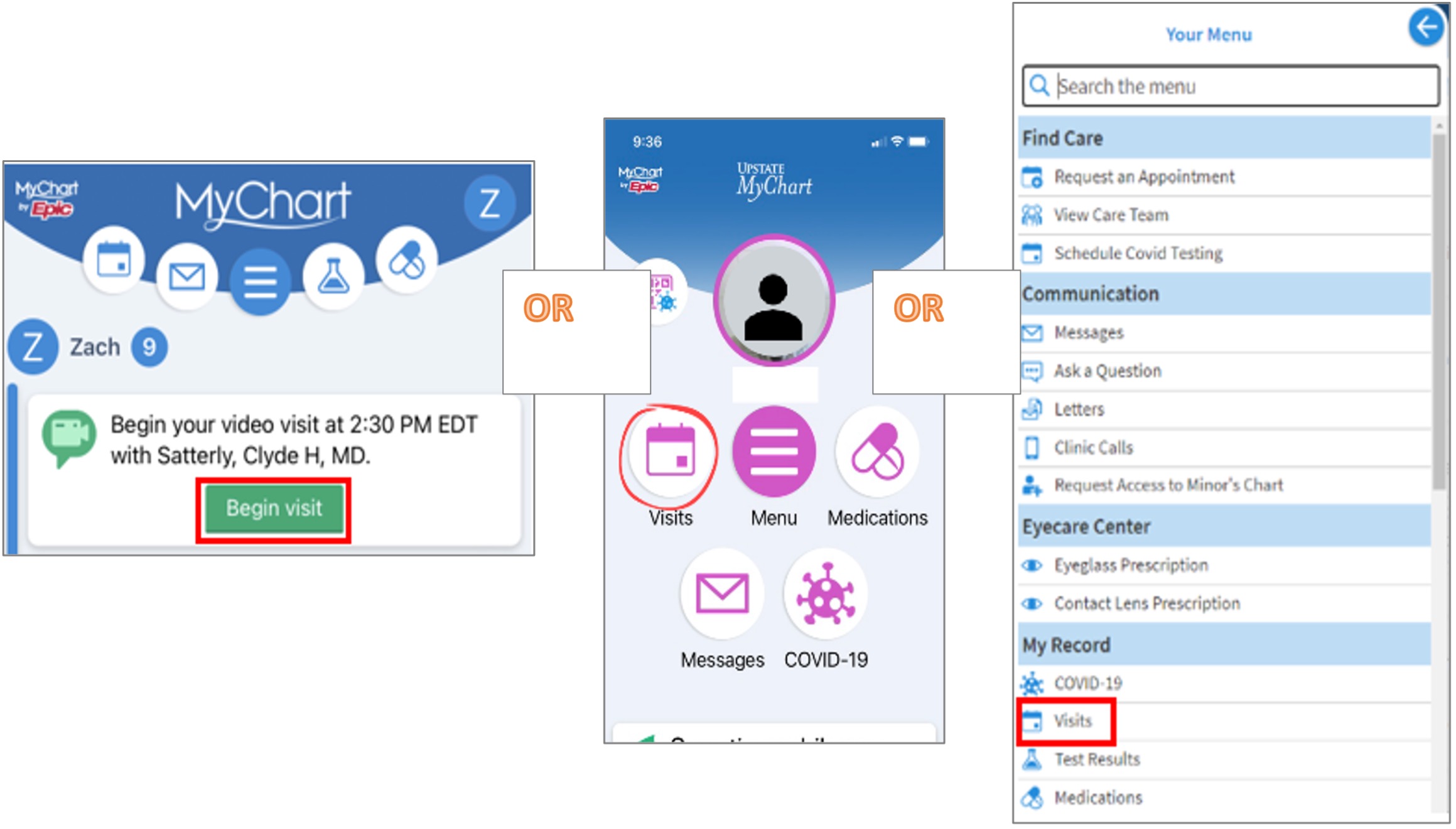Open Visits under My Record

click(1224, 721)
